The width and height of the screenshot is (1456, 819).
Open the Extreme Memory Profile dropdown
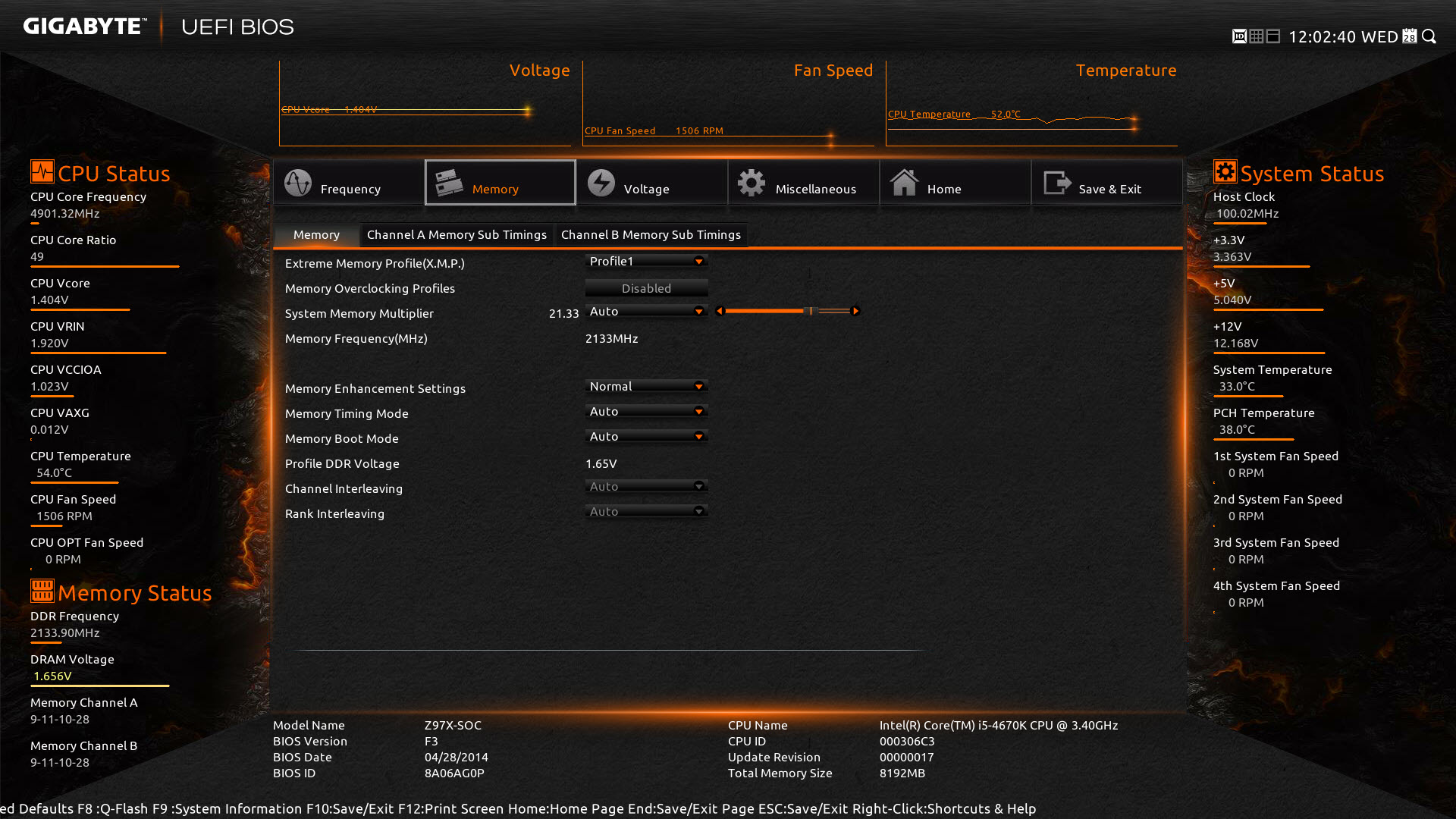point(647,261)
